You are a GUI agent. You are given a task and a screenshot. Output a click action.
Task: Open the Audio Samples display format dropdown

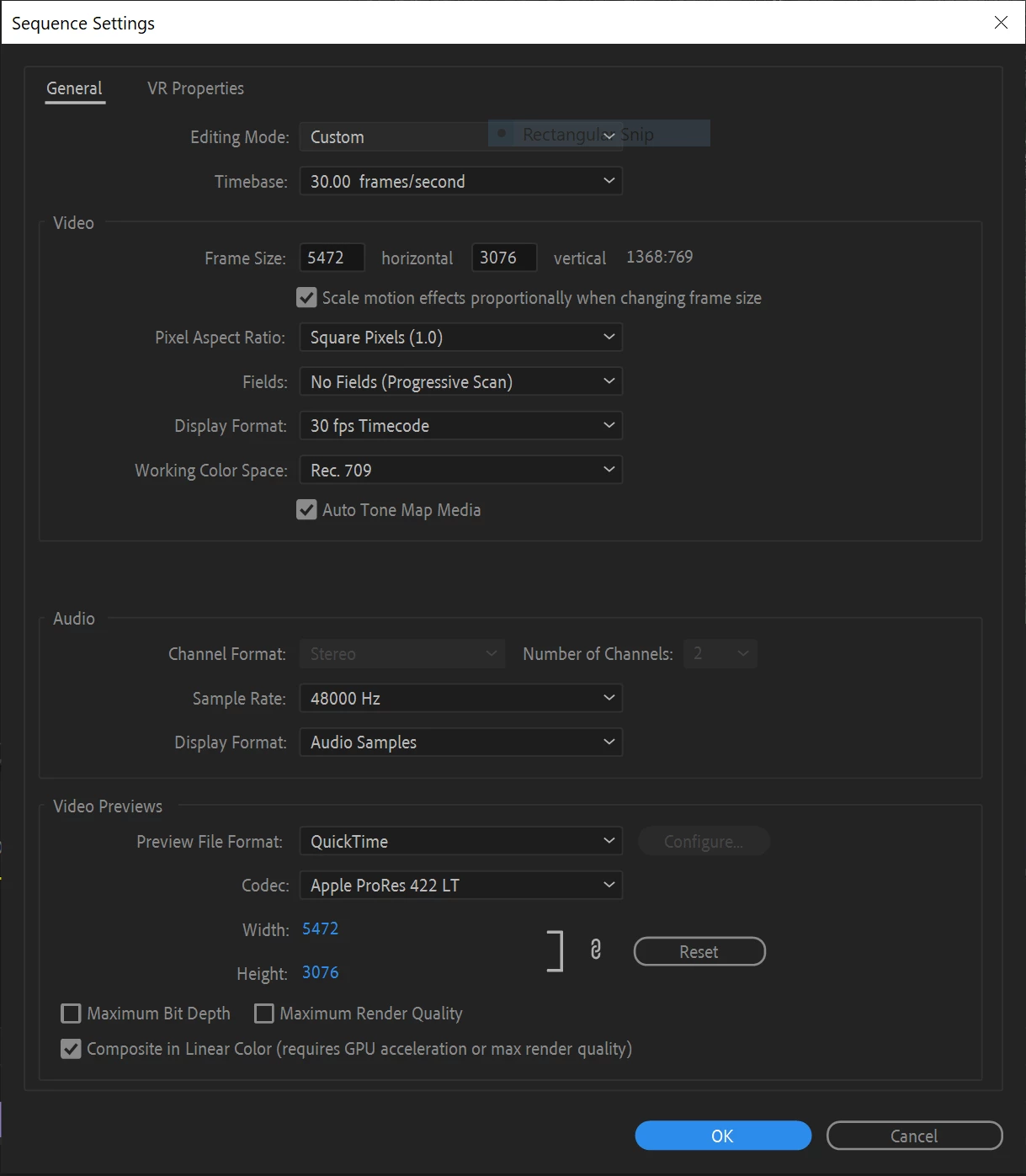(x=460, y=742)
